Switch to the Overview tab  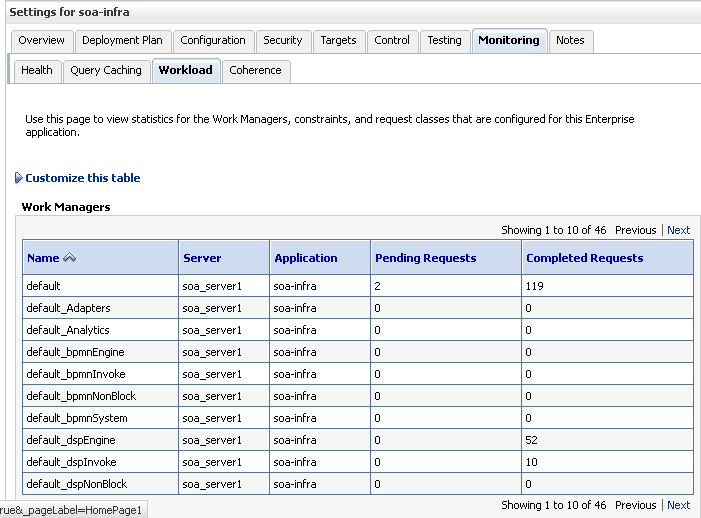pos(42,41)
